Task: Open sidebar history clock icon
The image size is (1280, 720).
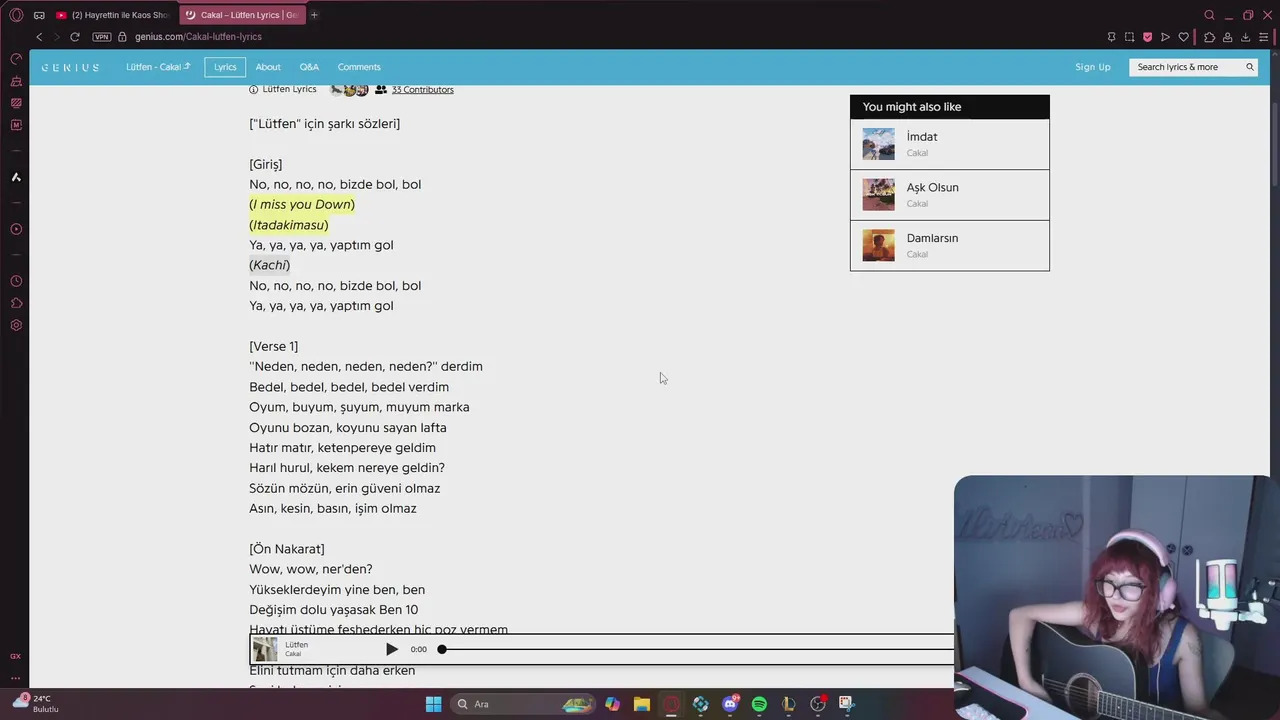Action: tap(16, 281)
